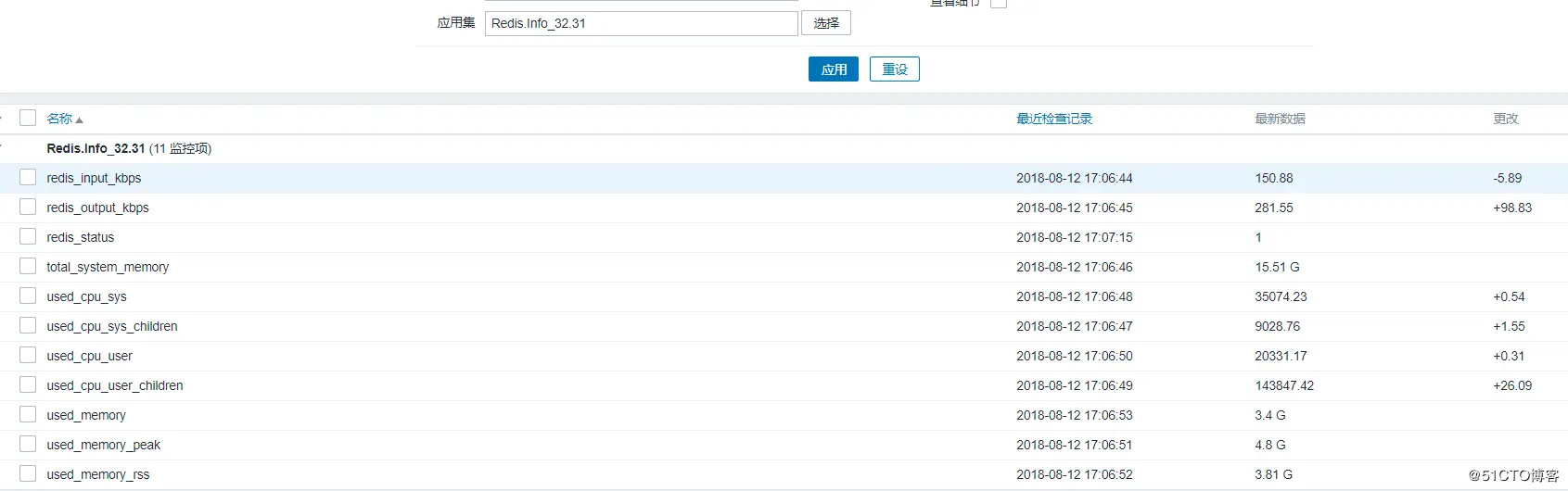Click the change value -5.89
Viewport: 1568px width, 491px height.
[x=1507, y=178]
